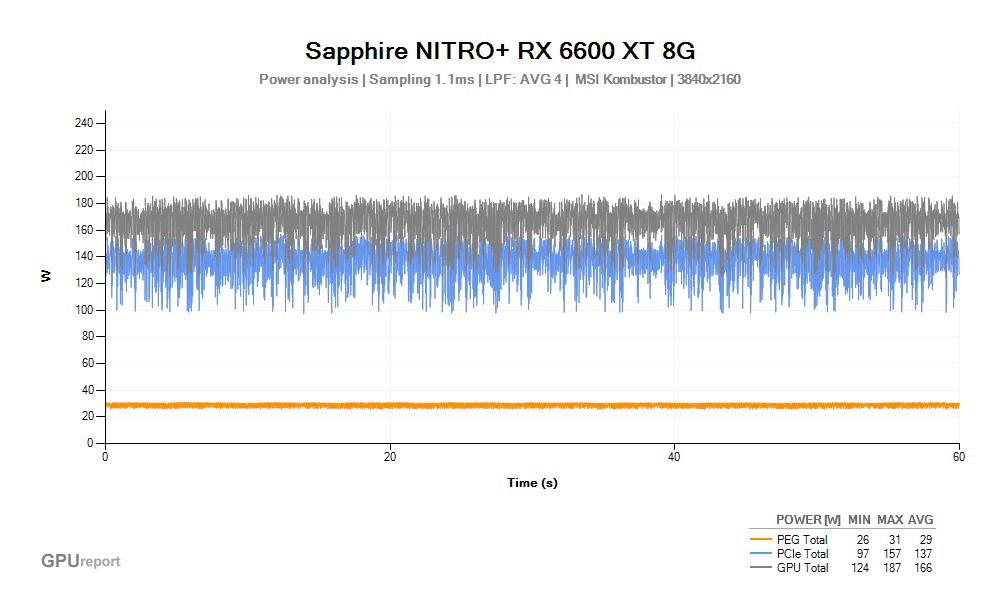1000x600 pixels.
Task: Click PCIe Total average value 137
Action: pos(923,553)
